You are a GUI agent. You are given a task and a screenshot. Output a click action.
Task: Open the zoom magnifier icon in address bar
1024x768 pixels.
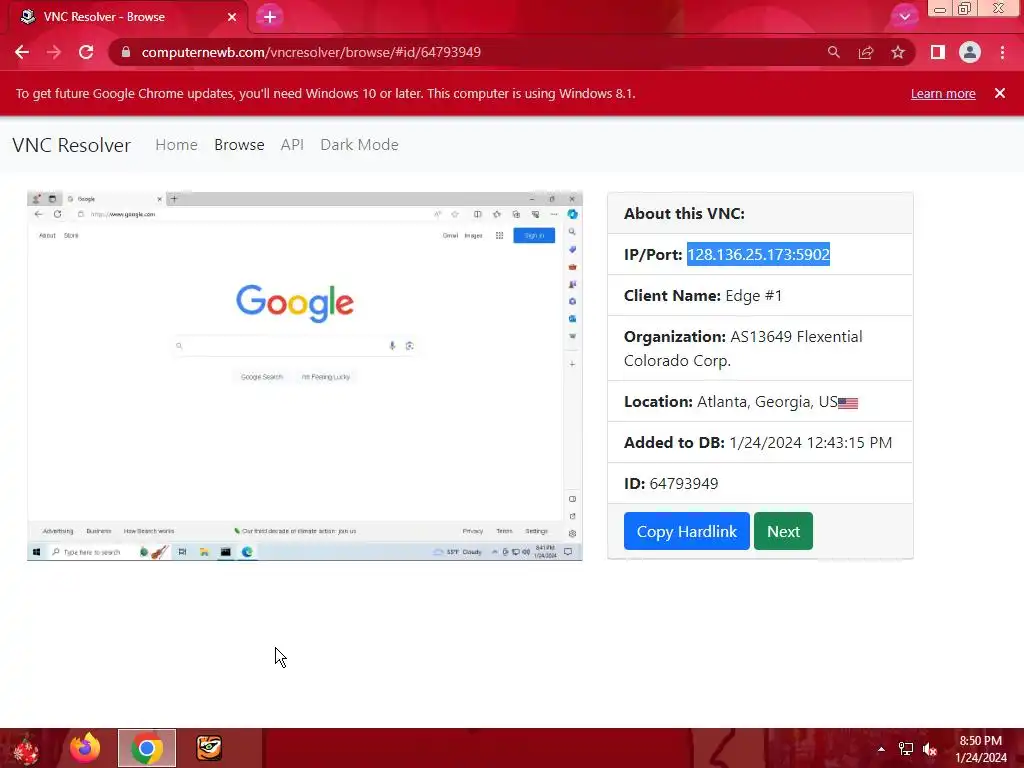coord(833,52)
